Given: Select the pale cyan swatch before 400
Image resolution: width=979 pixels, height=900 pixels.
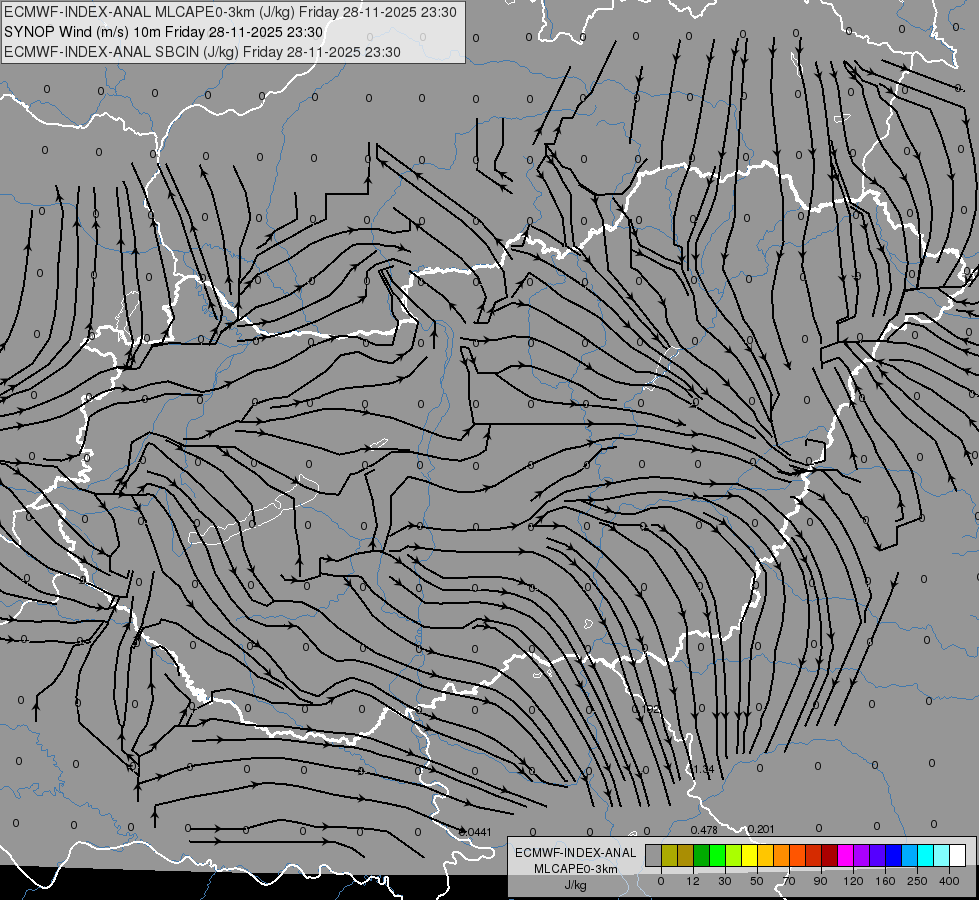Looking at the screenshot, I should 942,855.
